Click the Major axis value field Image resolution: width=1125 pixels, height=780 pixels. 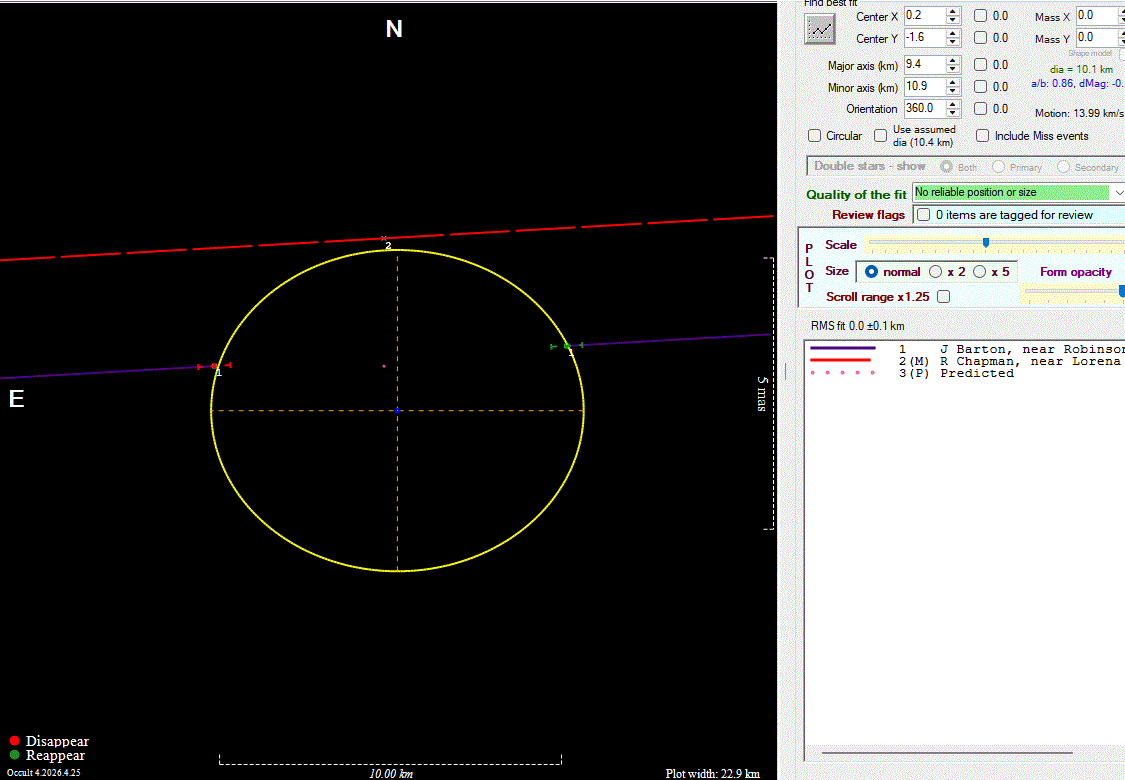tap(924, 65)
